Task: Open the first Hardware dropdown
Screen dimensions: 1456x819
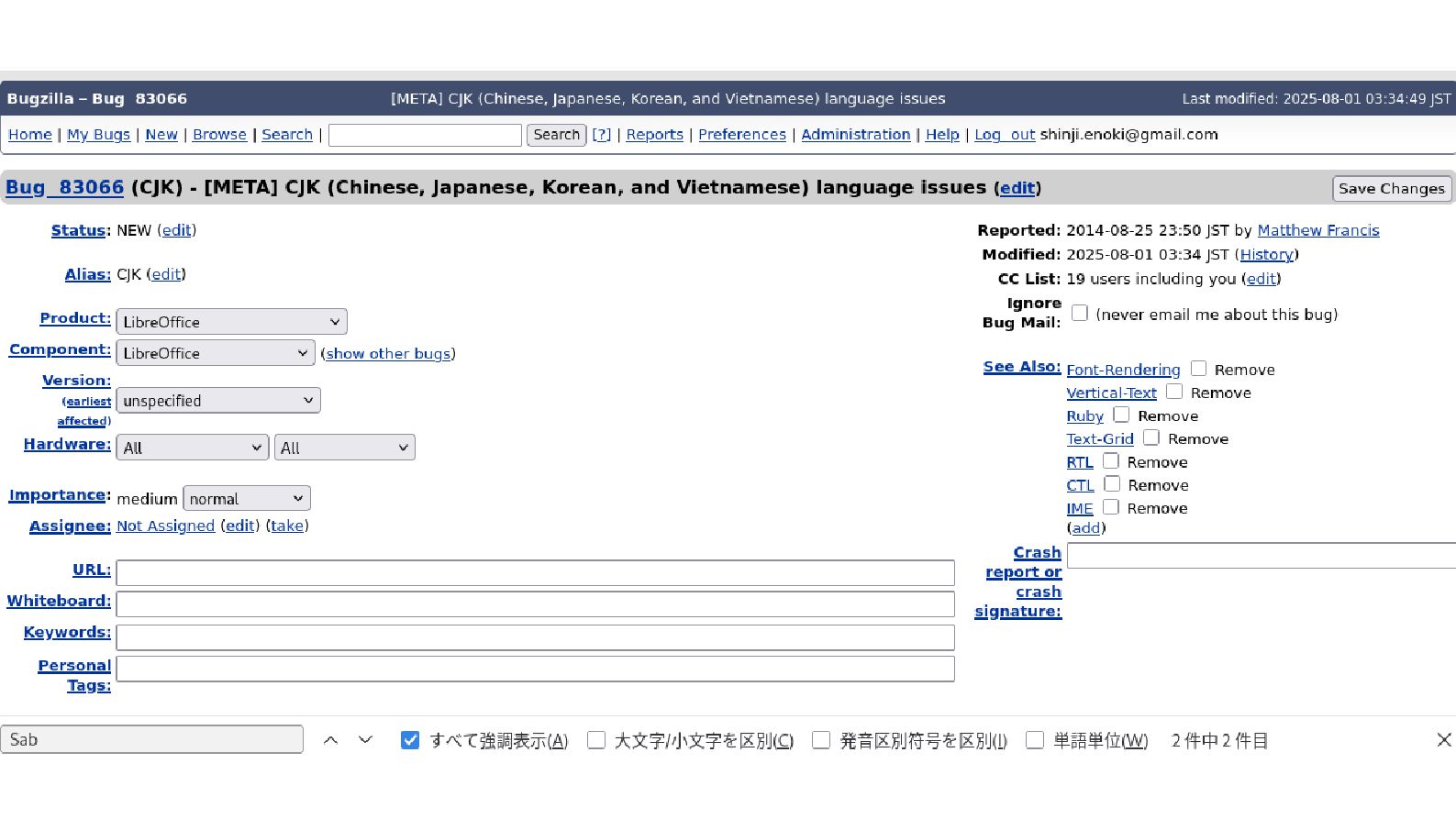Action: (x=193, y=448)
